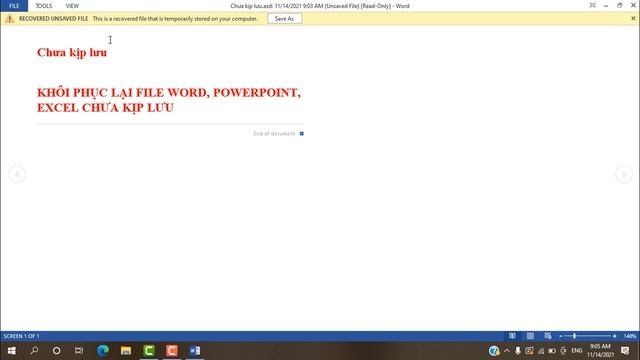Open Windows taskbar search
This screenshot has height=360, width=640.
(x=34, y=351)
